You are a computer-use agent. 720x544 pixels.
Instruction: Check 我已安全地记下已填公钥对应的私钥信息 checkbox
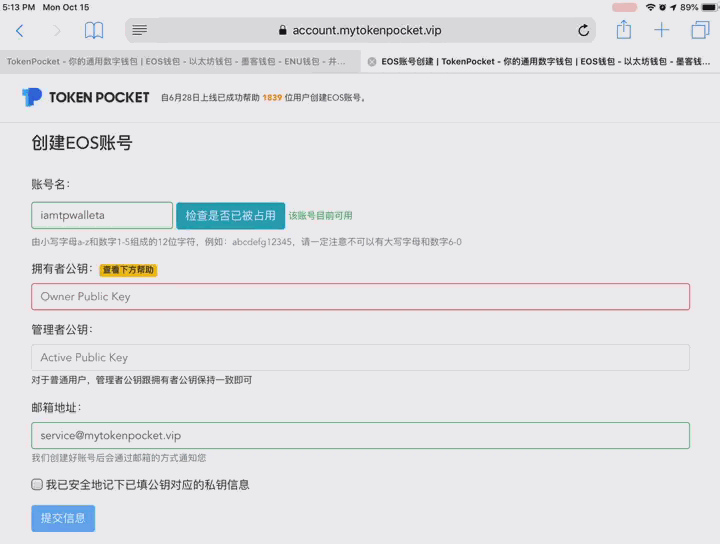[37, 484]
